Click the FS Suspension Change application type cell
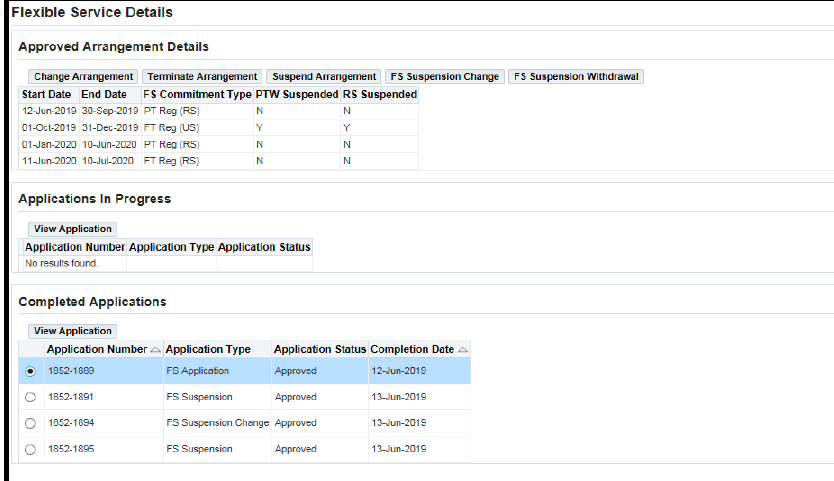Image resolution: width=834 pixels, height=481 pixels. coord(217,423)
